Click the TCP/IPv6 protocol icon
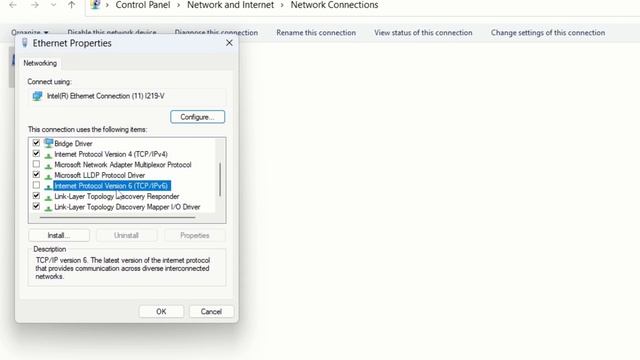Viewport: 640px width, 360px height. coord(48,187)
